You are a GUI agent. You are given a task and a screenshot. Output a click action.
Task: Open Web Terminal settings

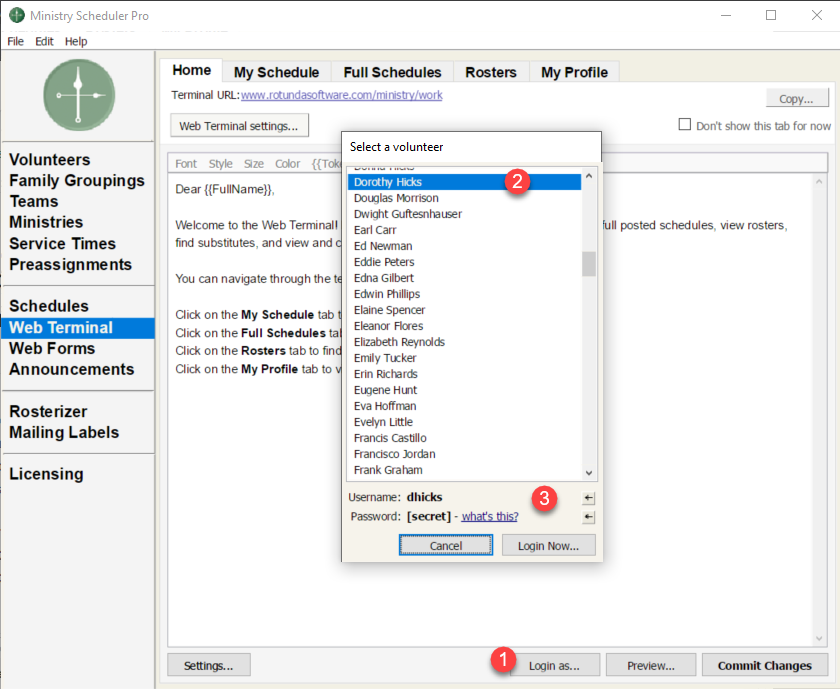pyautogui.click(x=239, y=126)
